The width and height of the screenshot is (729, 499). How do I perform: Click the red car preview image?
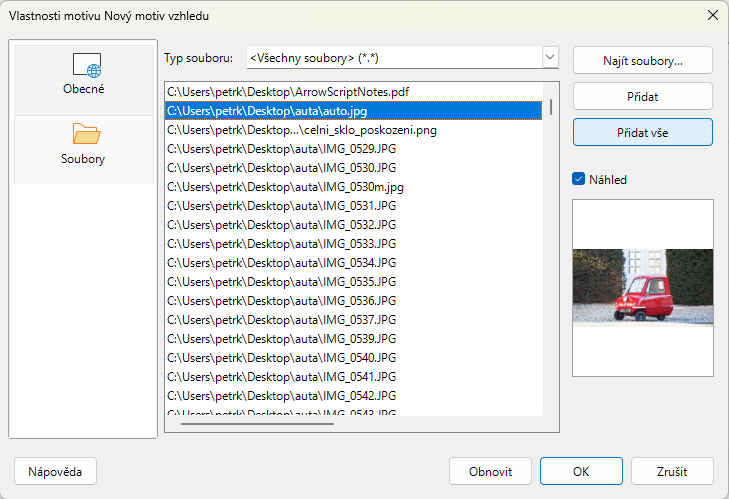point(643,287)
